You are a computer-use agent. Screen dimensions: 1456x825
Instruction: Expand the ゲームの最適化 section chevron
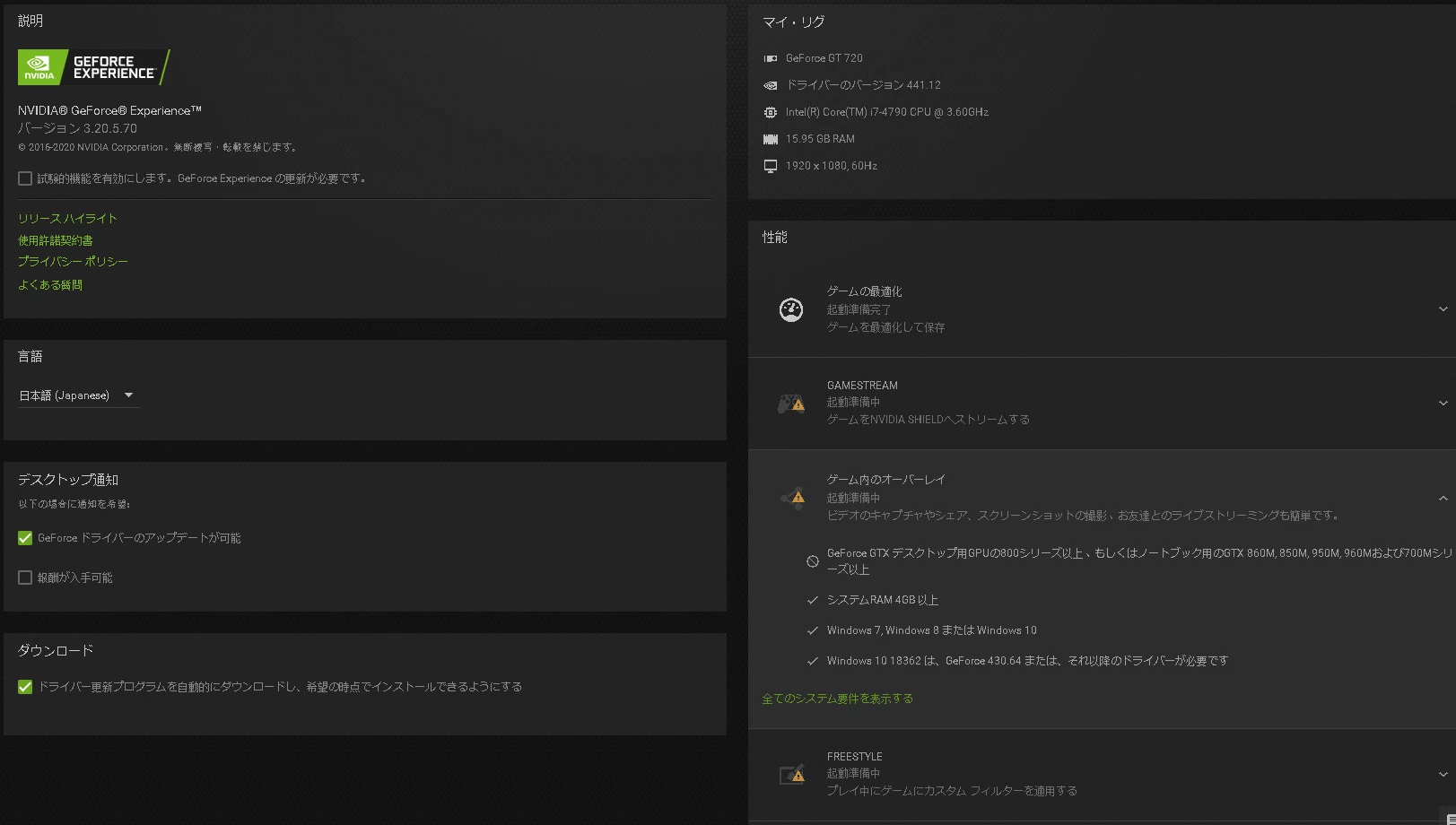[1443, 309]
